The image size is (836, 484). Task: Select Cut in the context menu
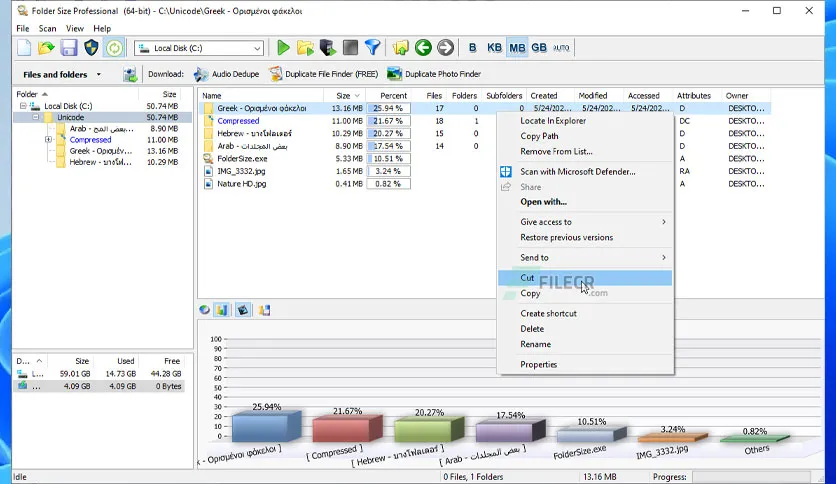click(585, 278)
